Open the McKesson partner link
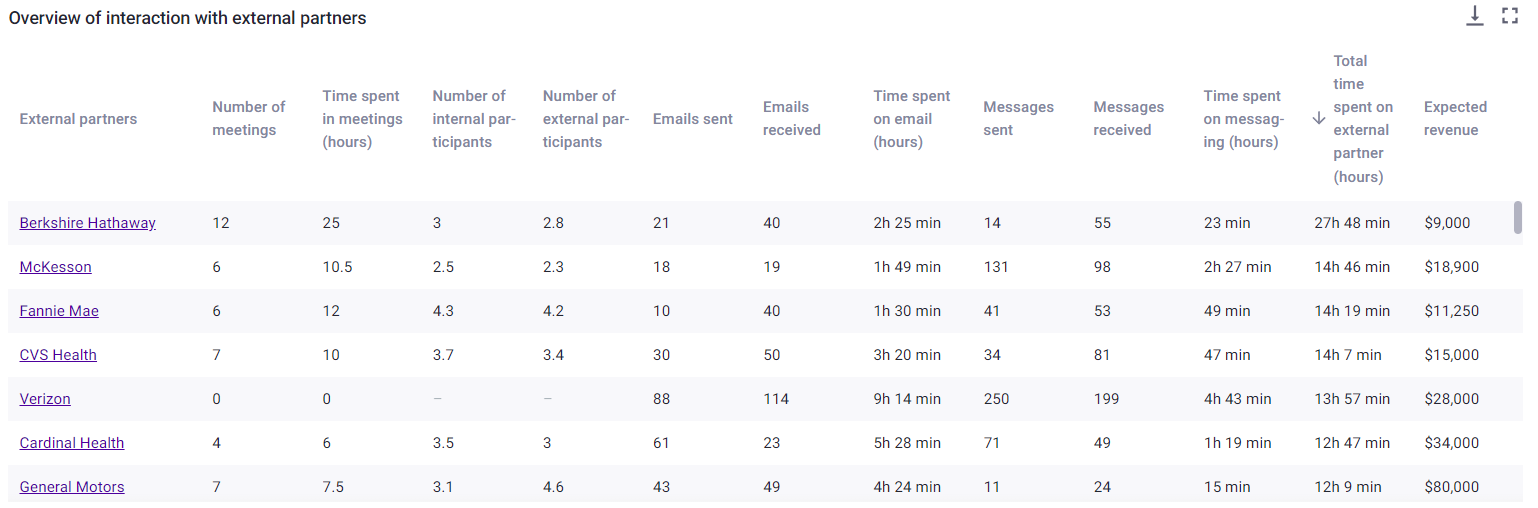The height and width of the screenshot is (508, 1538). [x=56, y=267]
